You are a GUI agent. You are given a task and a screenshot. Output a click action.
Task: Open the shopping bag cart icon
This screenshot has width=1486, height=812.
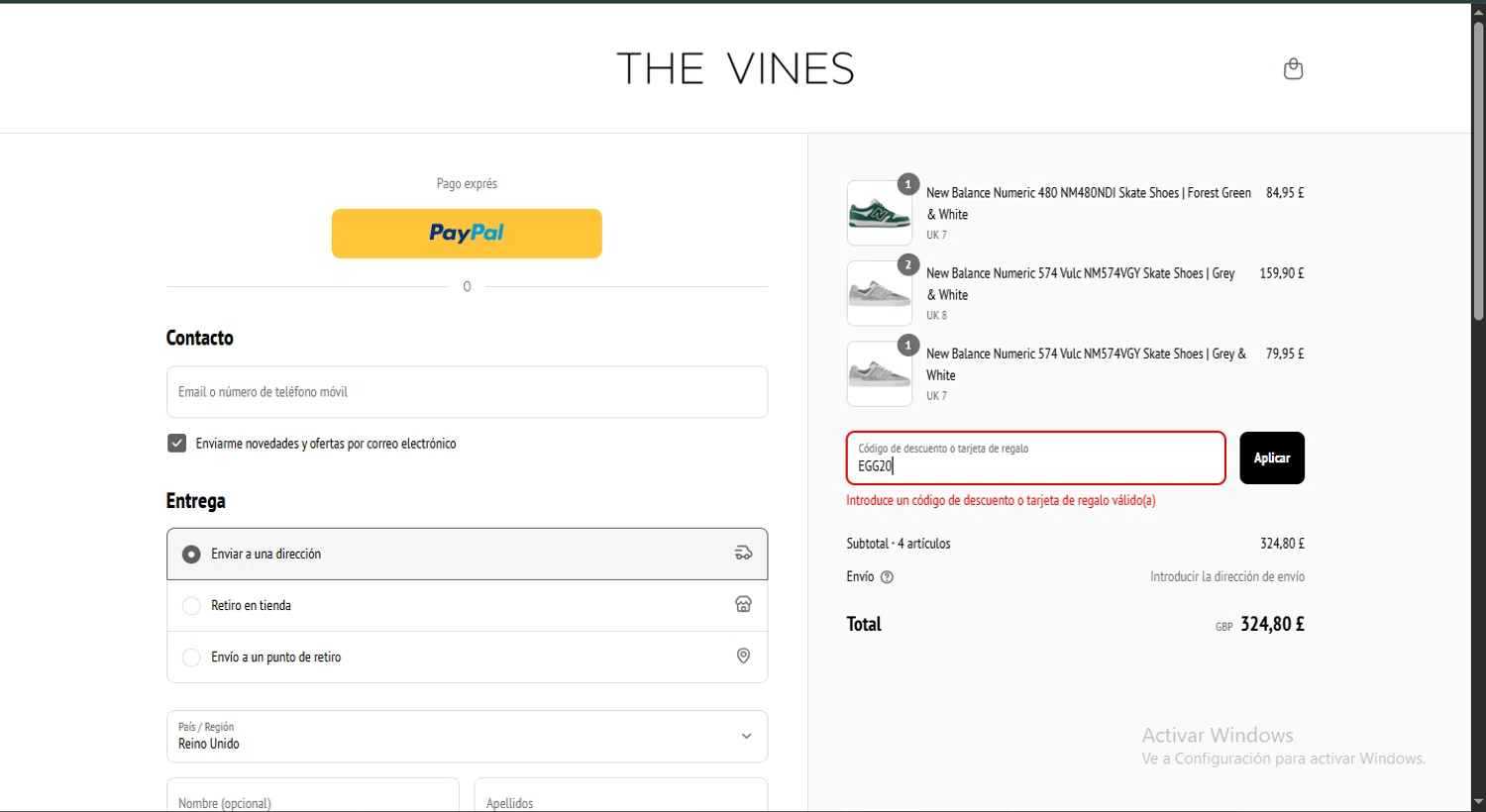[x=1293, y=68]
